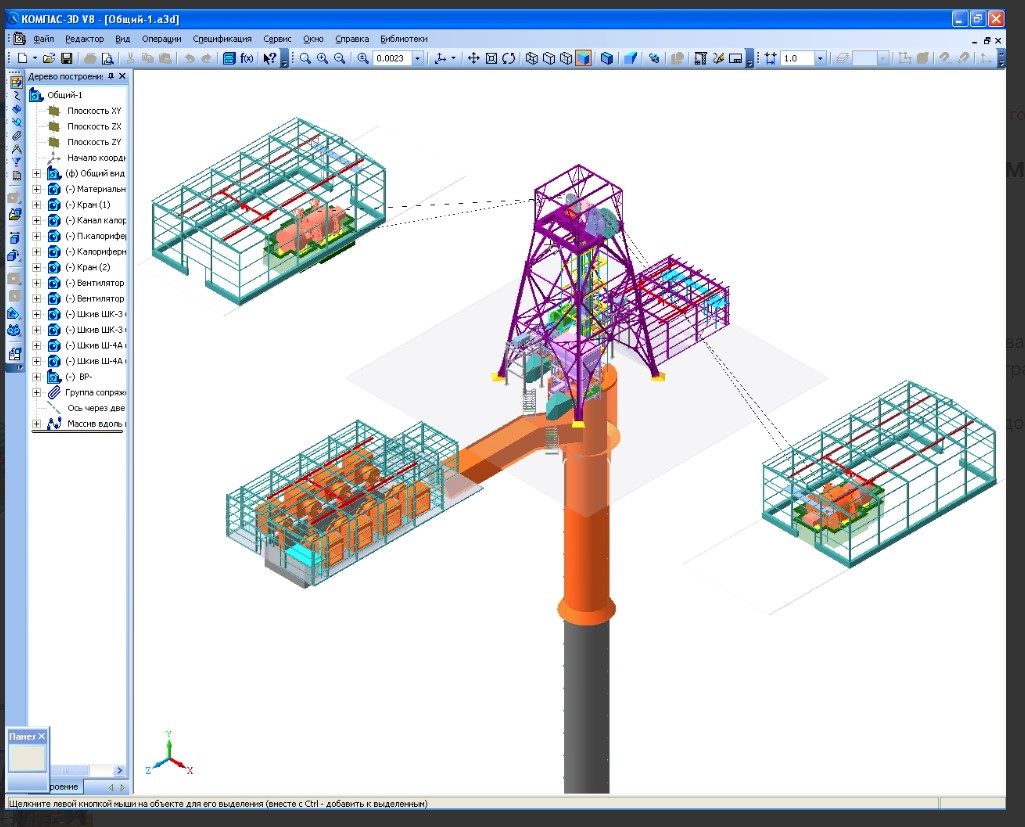The image size is (1025, 827).
Task: Pin the Дерево построения panel
Action: point(110,77)
